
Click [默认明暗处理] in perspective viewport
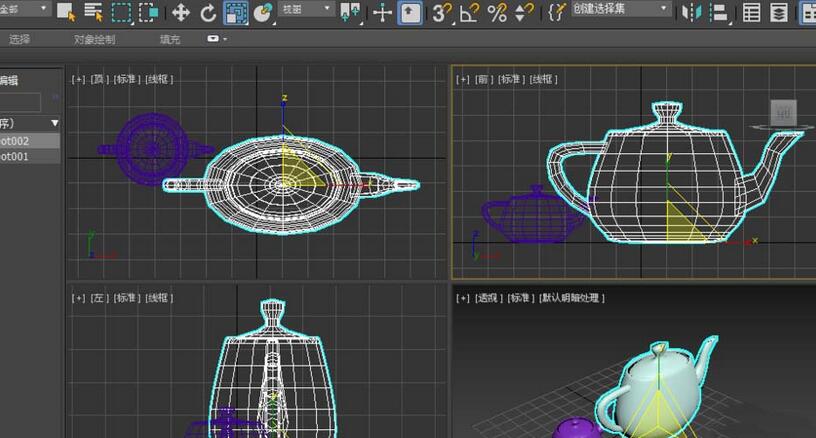point(571,298)
